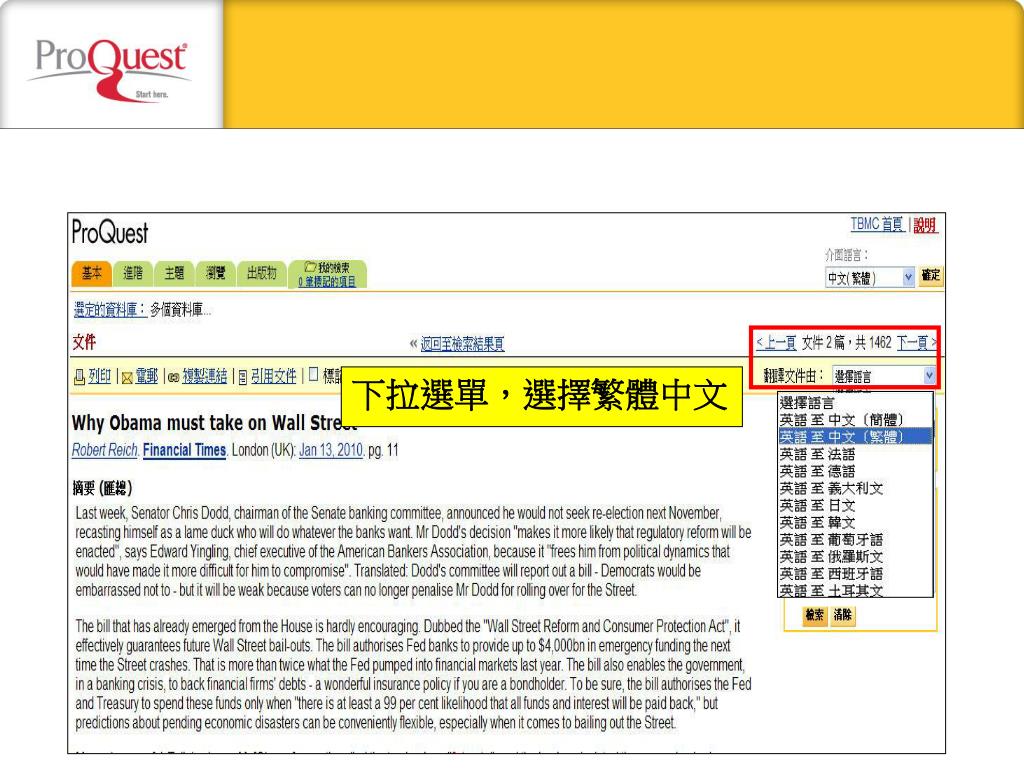Click the 列印 print link text
The height and width of the screenshot is (768, 1024).
tap(100, 376)
